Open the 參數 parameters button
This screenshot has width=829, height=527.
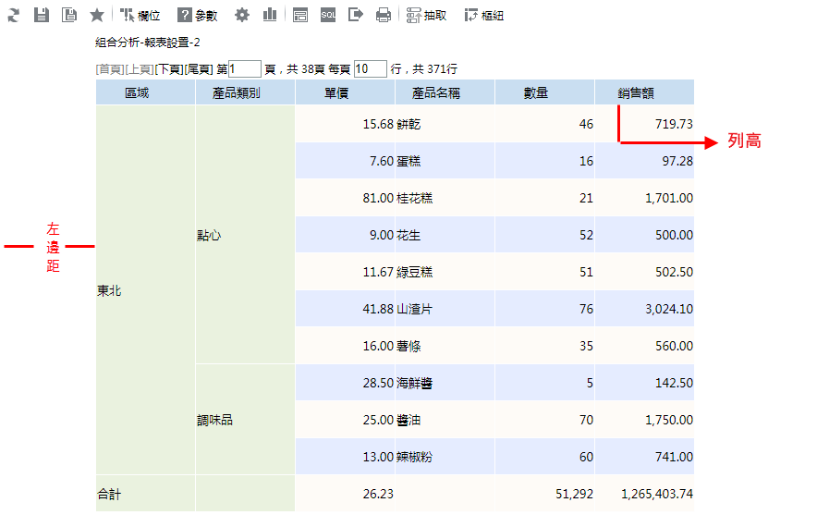tap(197, 15)
